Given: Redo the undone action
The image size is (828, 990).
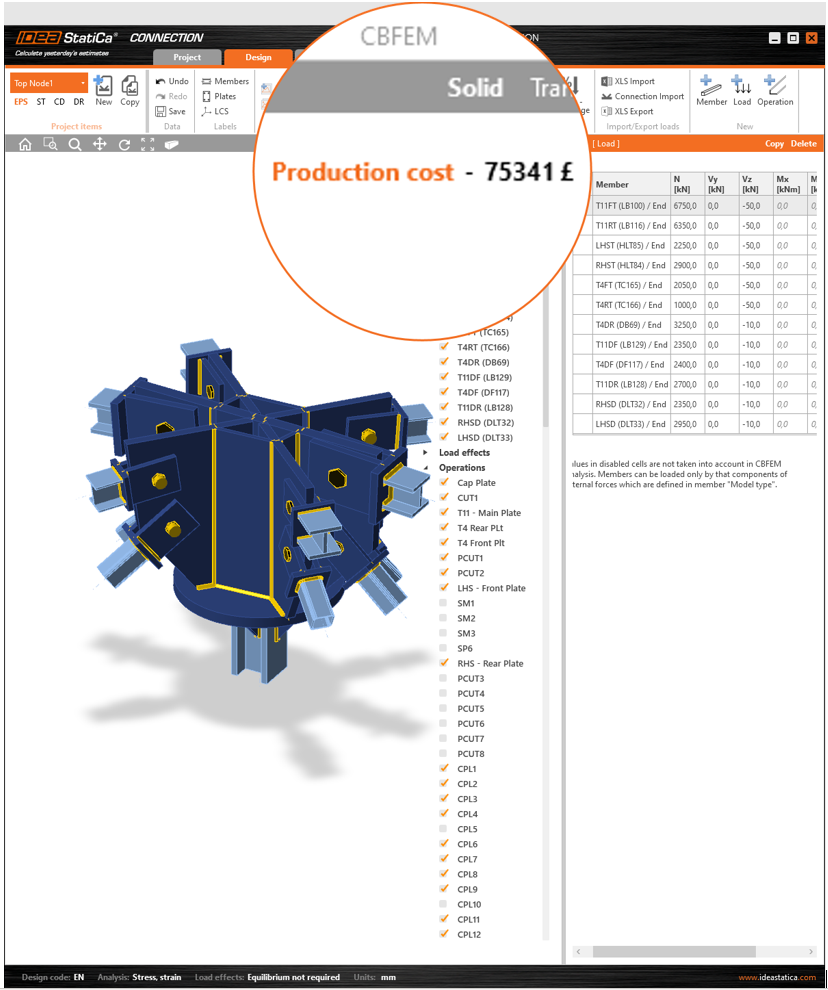Looking at the screenshot, I should 171,96.
